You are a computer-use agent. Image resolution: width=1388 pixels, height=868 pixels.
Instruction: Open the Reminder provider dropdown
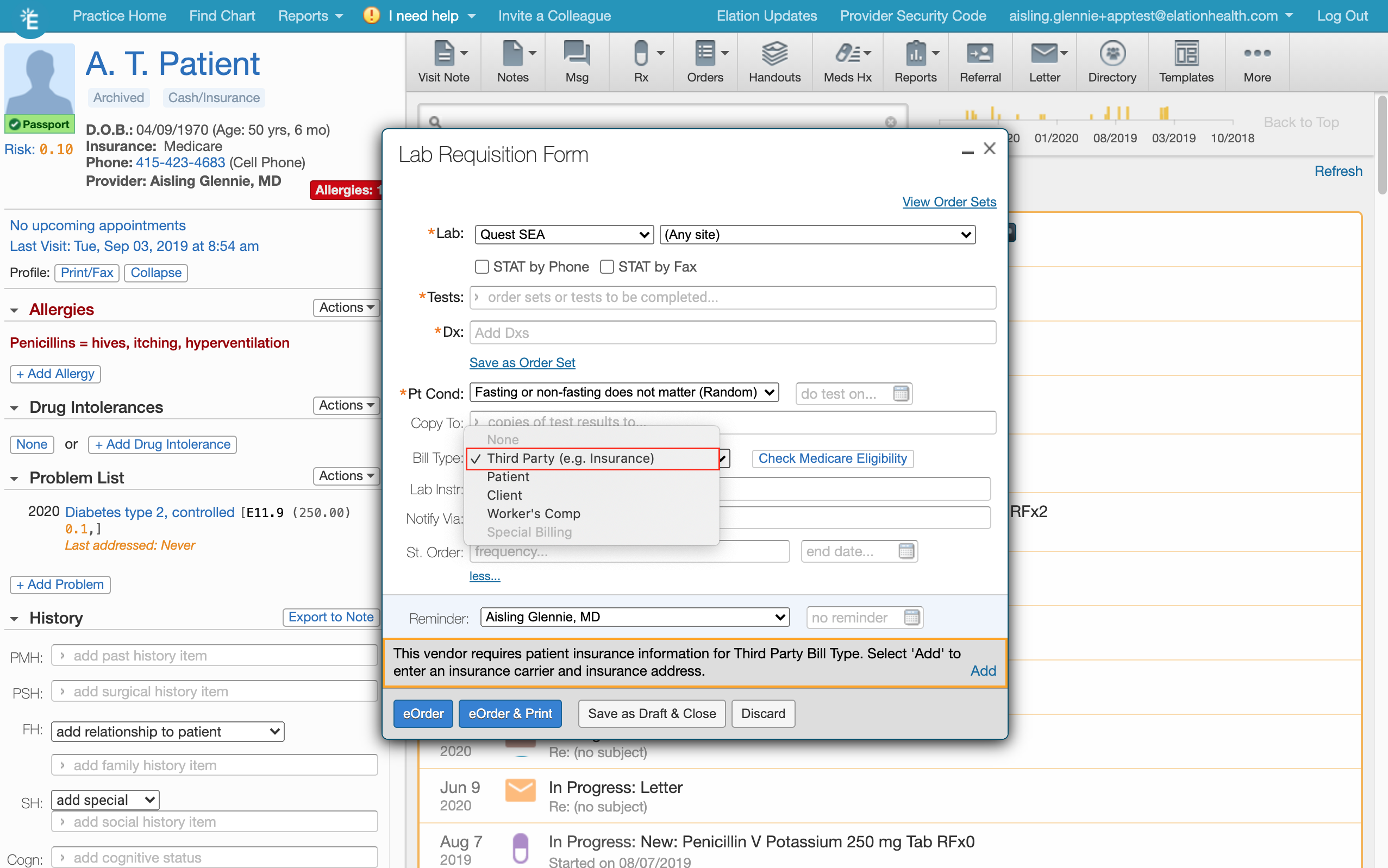coord(635,617)
